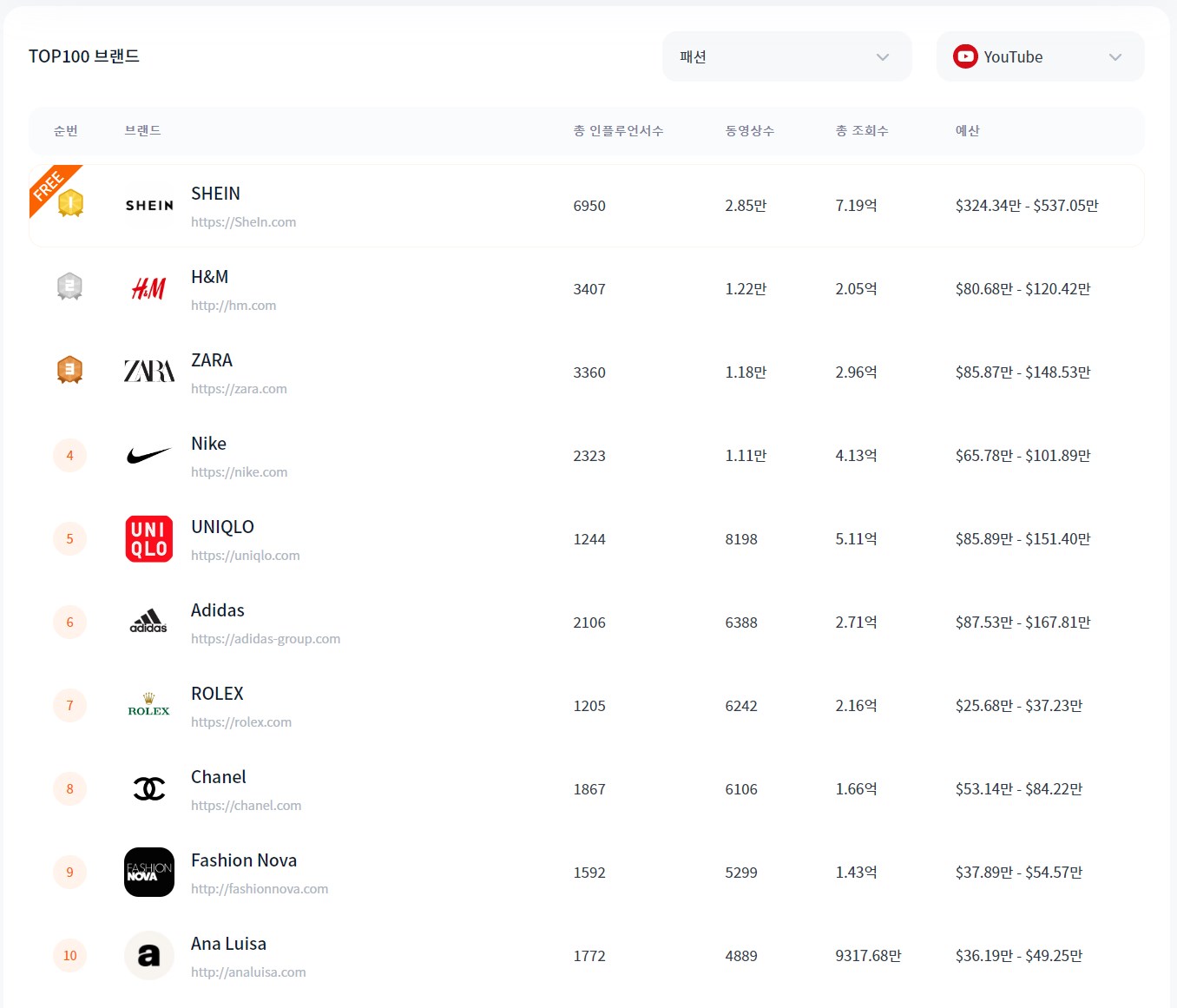This screenshot has width=1177, height=1008.
Task: Select the Ana Luisa brand name
Action: click(228, 944)
